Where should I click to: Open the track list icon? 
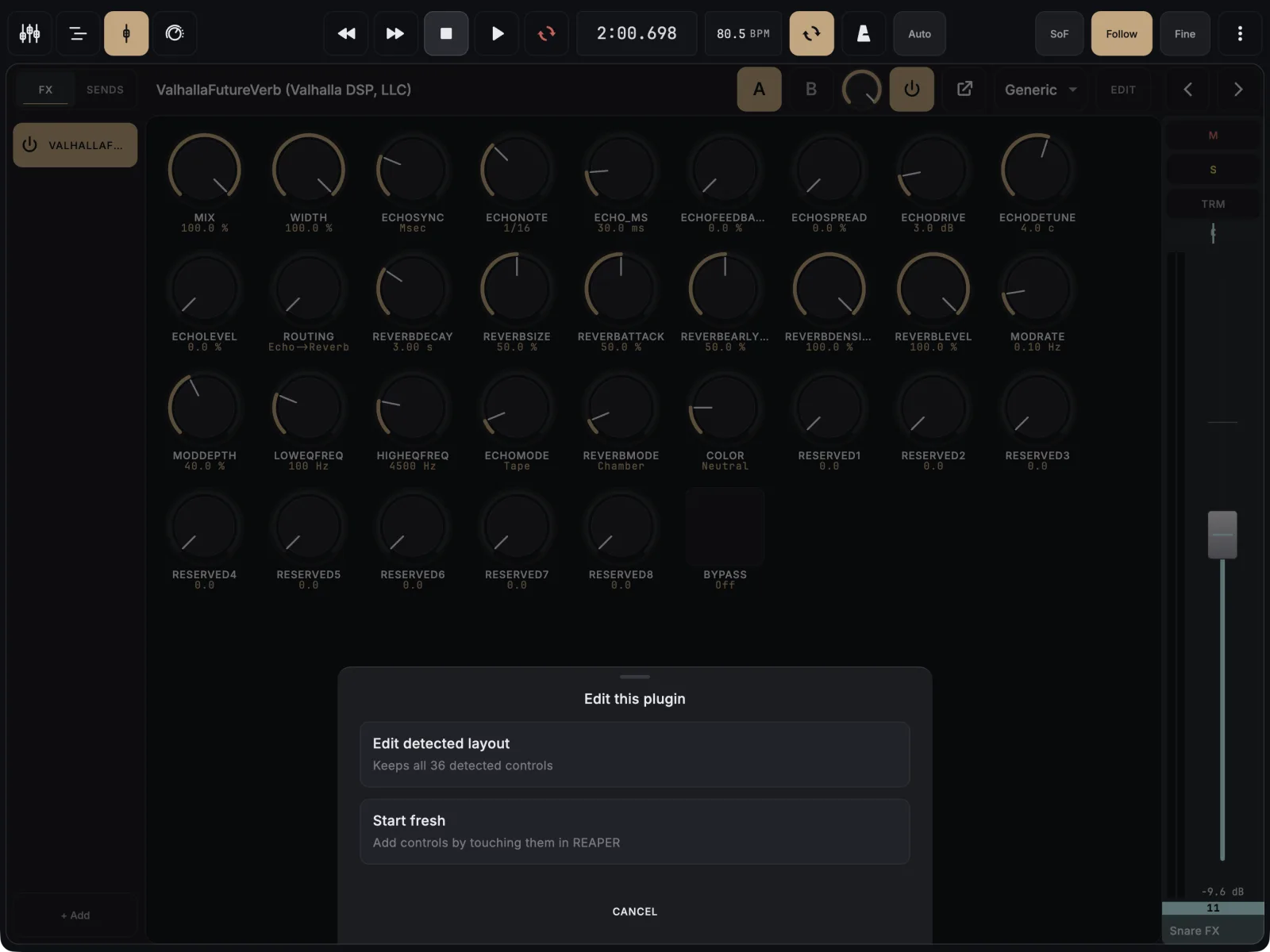pyautogui.click(x=78, y=33)
